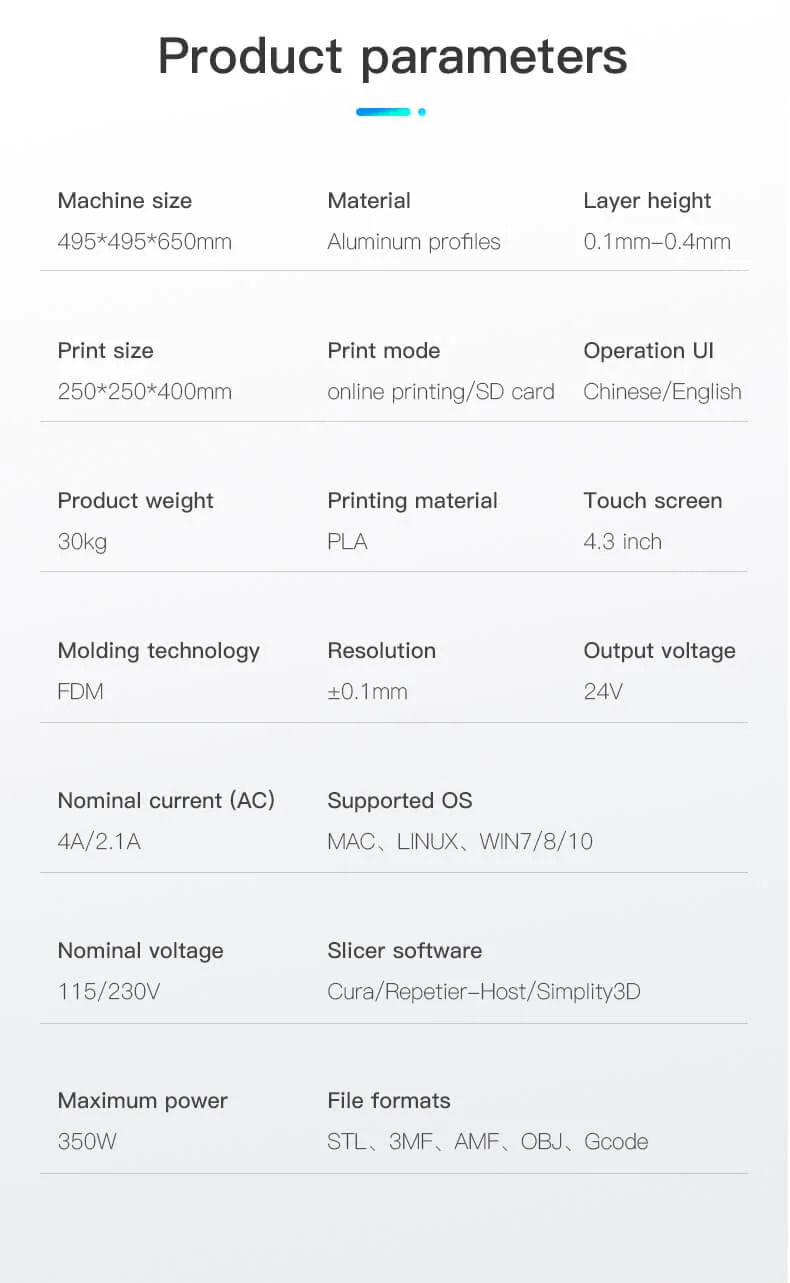Select the Aluminum profiles material value
790x1283 pixels.
[414, 242]
